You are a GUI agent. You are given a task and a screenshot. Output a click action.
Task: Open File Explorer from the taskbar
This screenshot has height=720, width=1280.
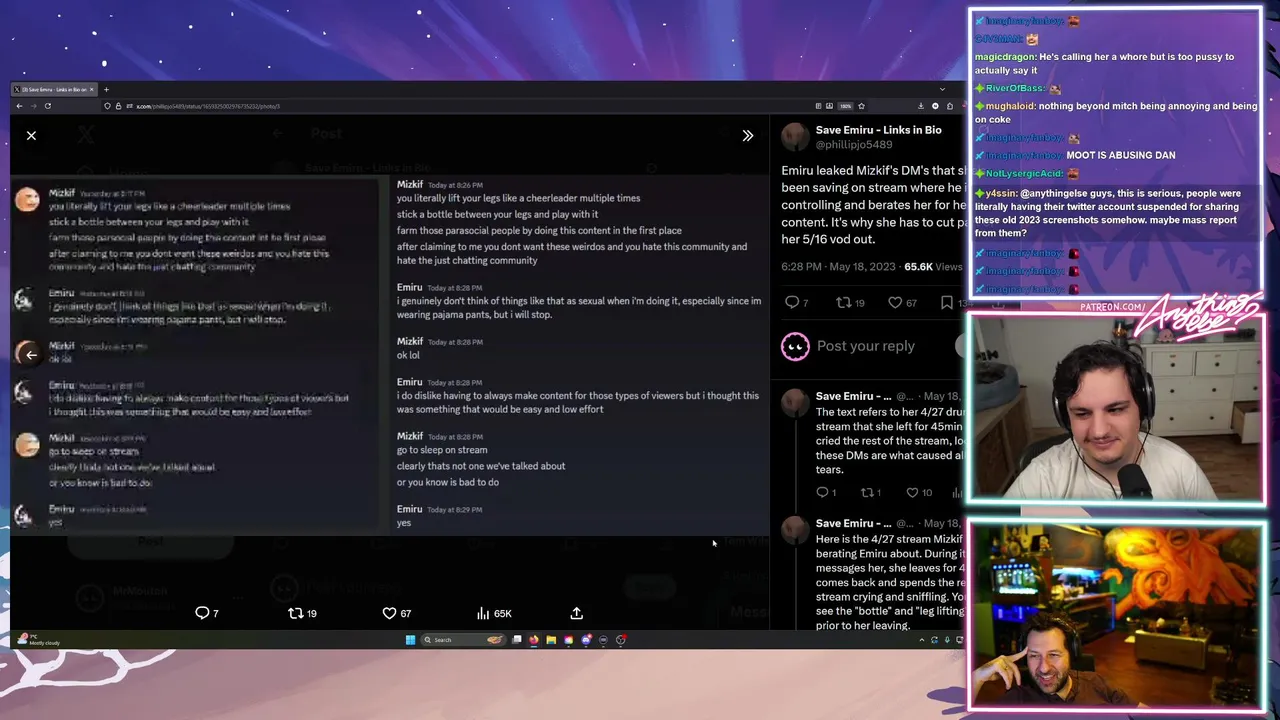[x=551, y=640]
